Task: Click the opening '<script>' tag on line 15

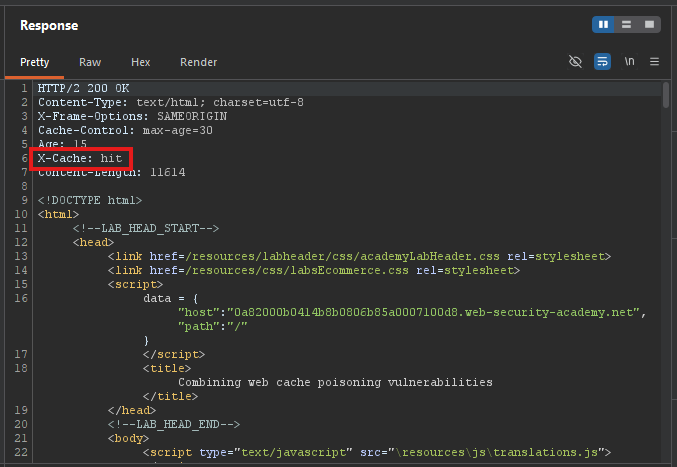Action: [135, 284]
